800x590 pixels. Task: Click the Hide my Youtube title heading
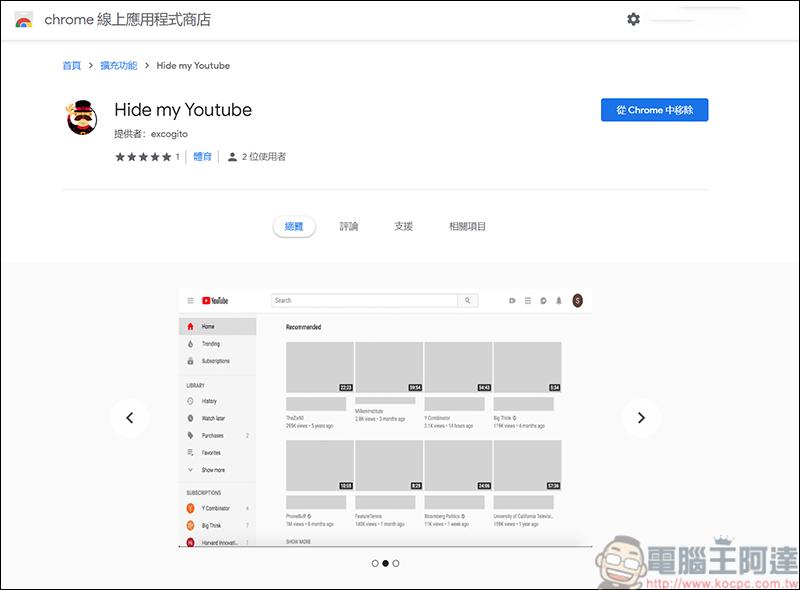(x=183, y=110)
